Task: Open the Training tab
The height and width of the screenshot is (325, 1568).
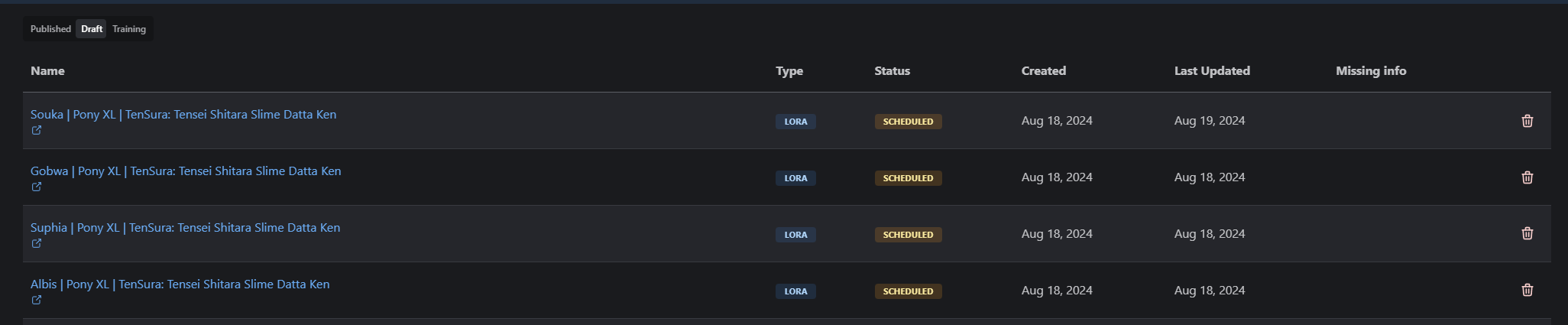Action: (129, 29)
